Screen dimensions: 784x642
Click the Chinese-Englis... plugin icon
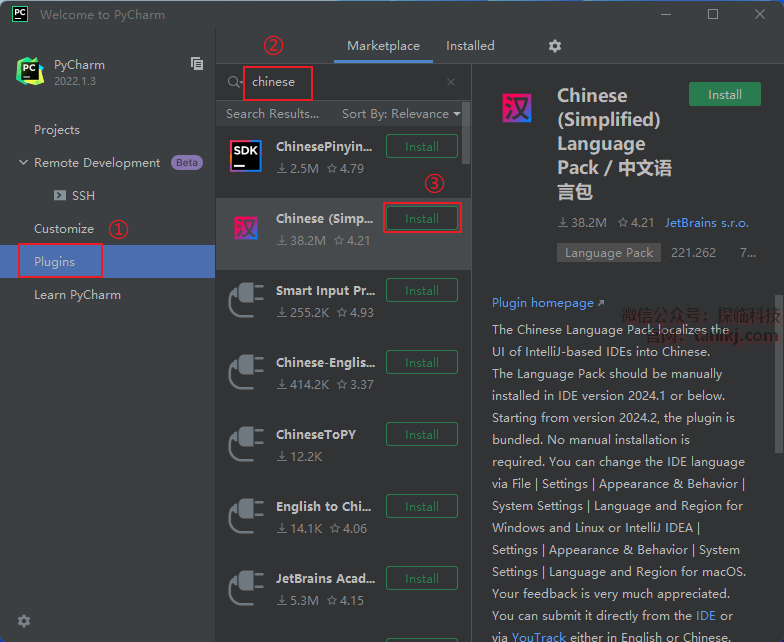coord(246,372)
